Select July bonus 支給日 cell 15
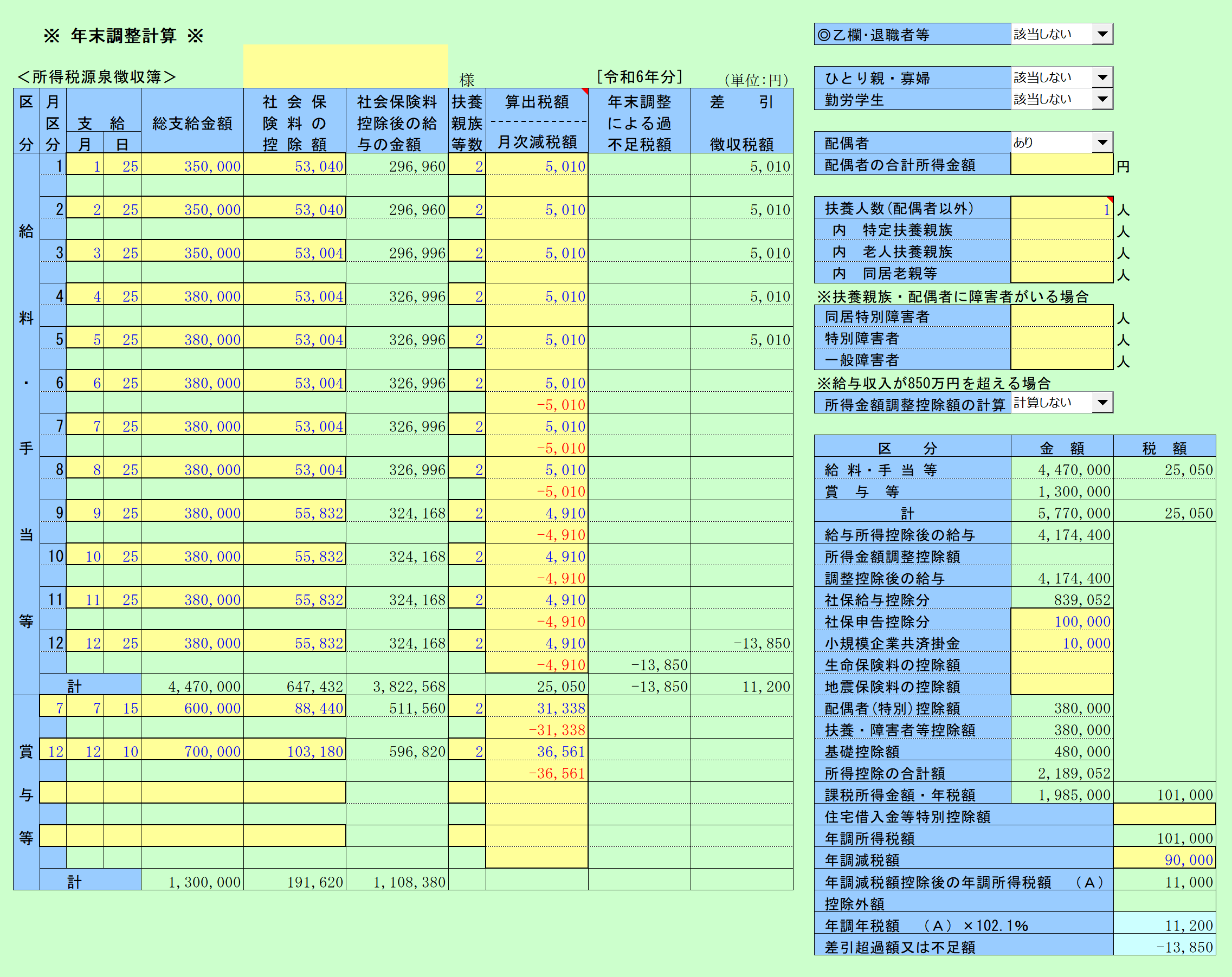This screenshot has height=977, width=1232. tap(122, 707)
